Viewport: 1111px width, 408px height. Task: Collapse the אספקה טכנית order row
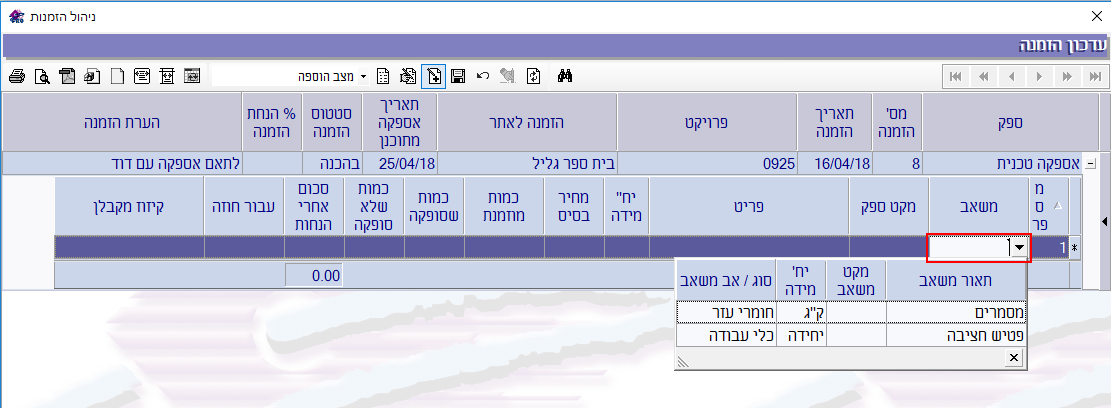(1090, 163)
